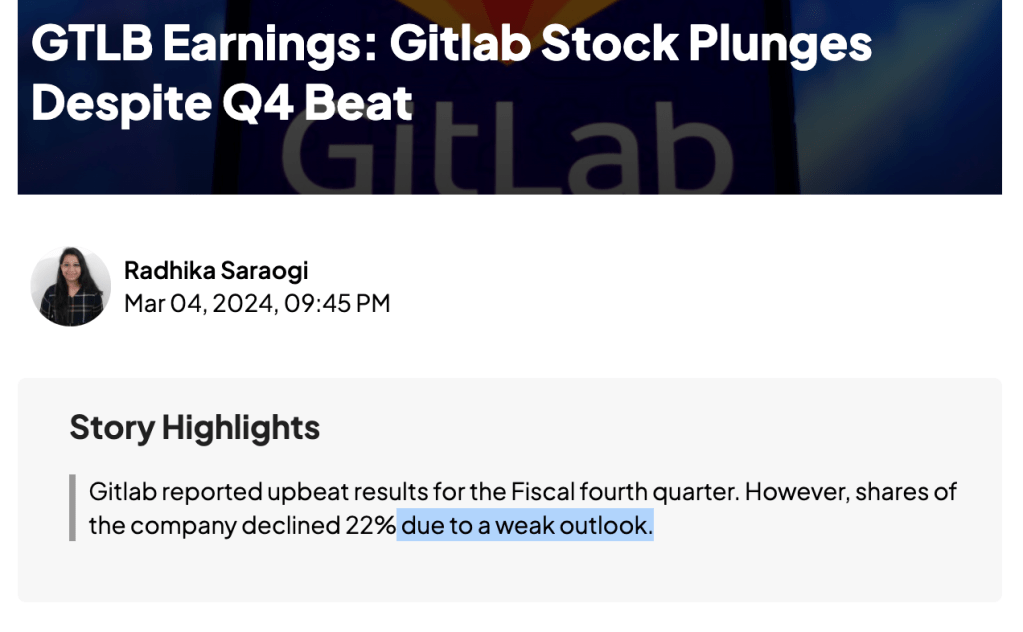Click the gray vertical bar beside the highlight
This screenshot has width=1023, height=632.
click(x=72, y=508)
